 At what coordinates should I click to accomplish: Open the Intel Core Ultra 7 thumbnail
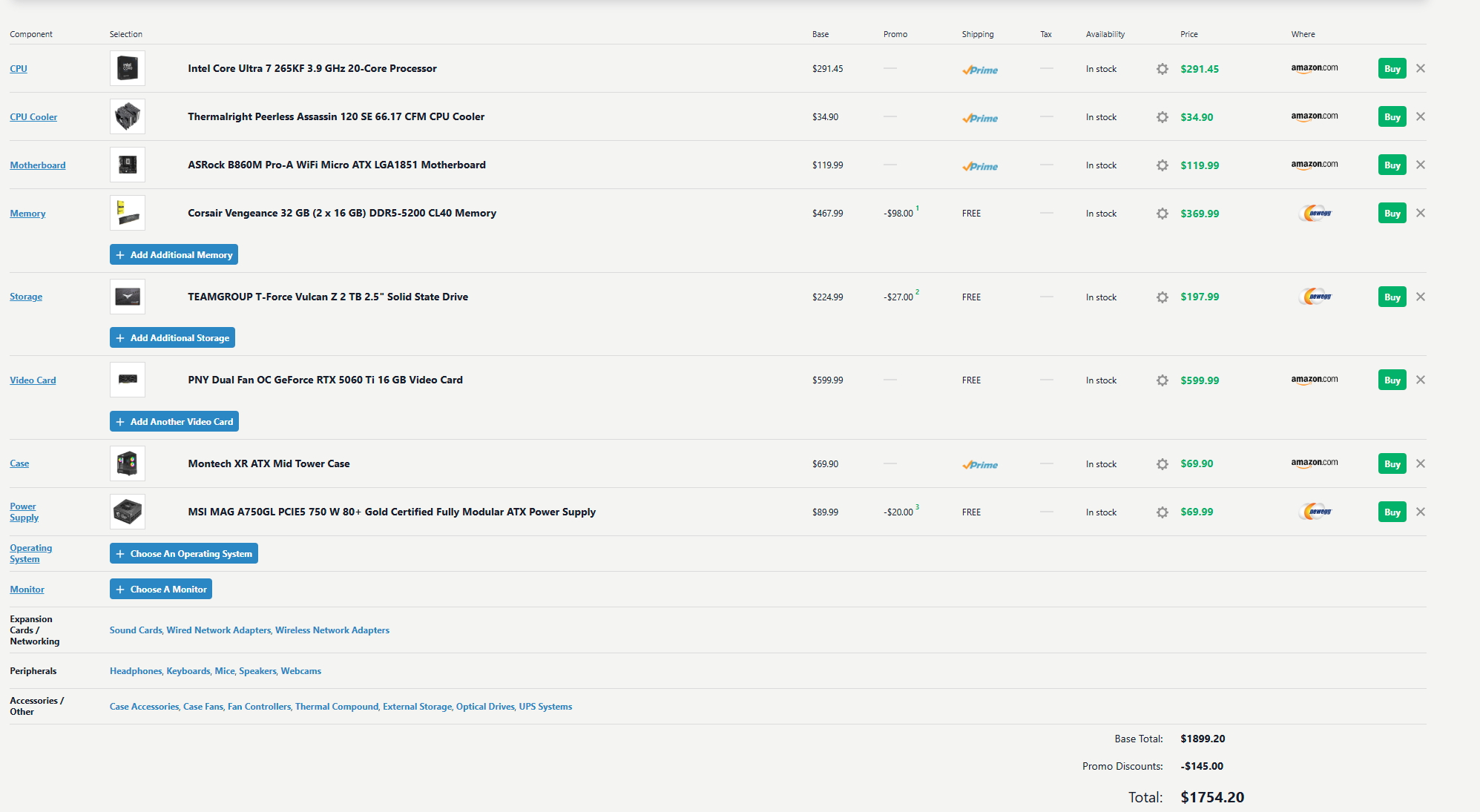(128, 68)
